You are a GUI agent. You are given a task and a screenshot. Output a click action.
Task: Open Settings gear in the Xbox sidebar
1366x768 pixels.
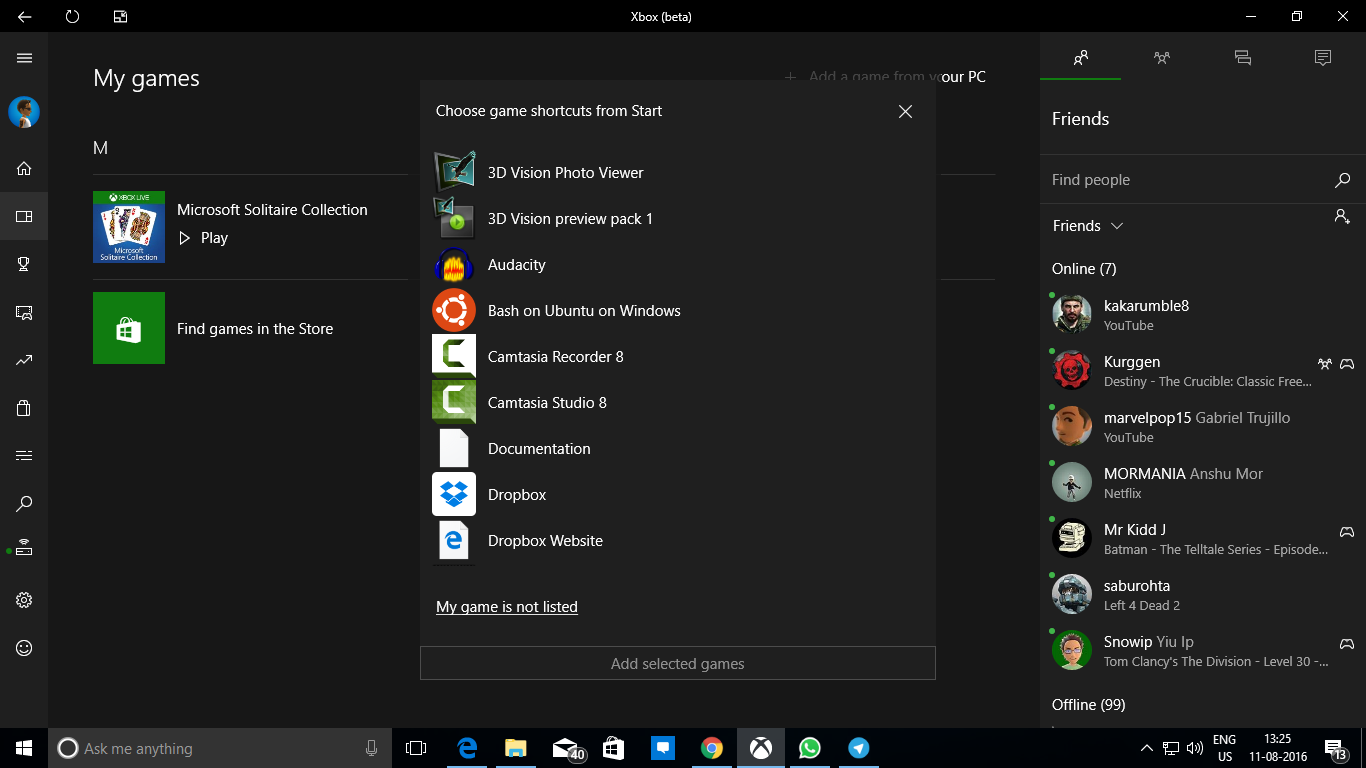click(x=24, y=600)
